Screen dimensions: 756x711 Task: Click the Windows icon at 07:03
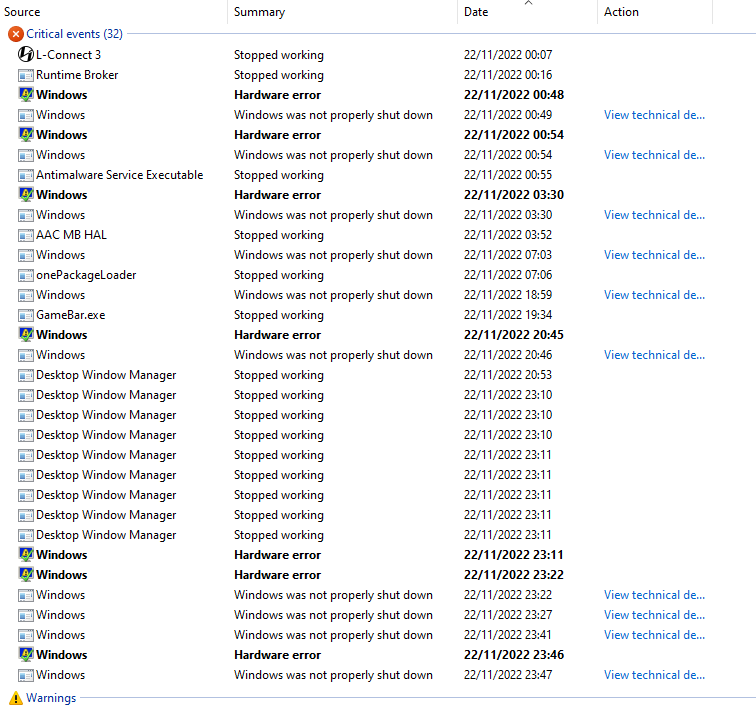26,255
